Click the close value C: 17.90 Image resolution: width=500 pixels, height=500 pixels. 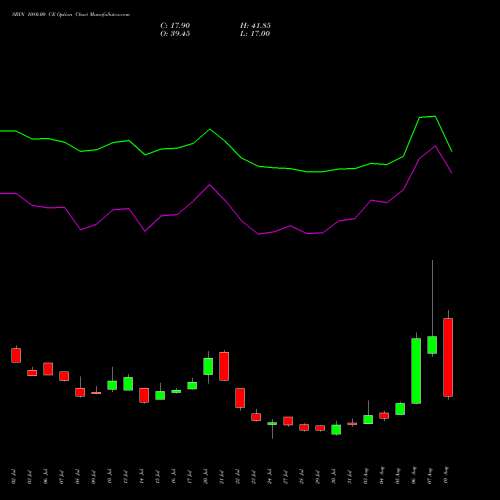[x=175, y=26]
